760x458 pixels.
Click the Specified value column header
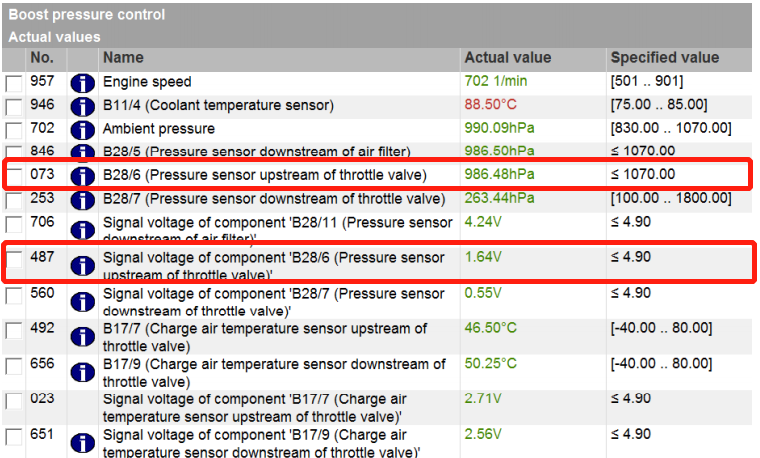665,58
